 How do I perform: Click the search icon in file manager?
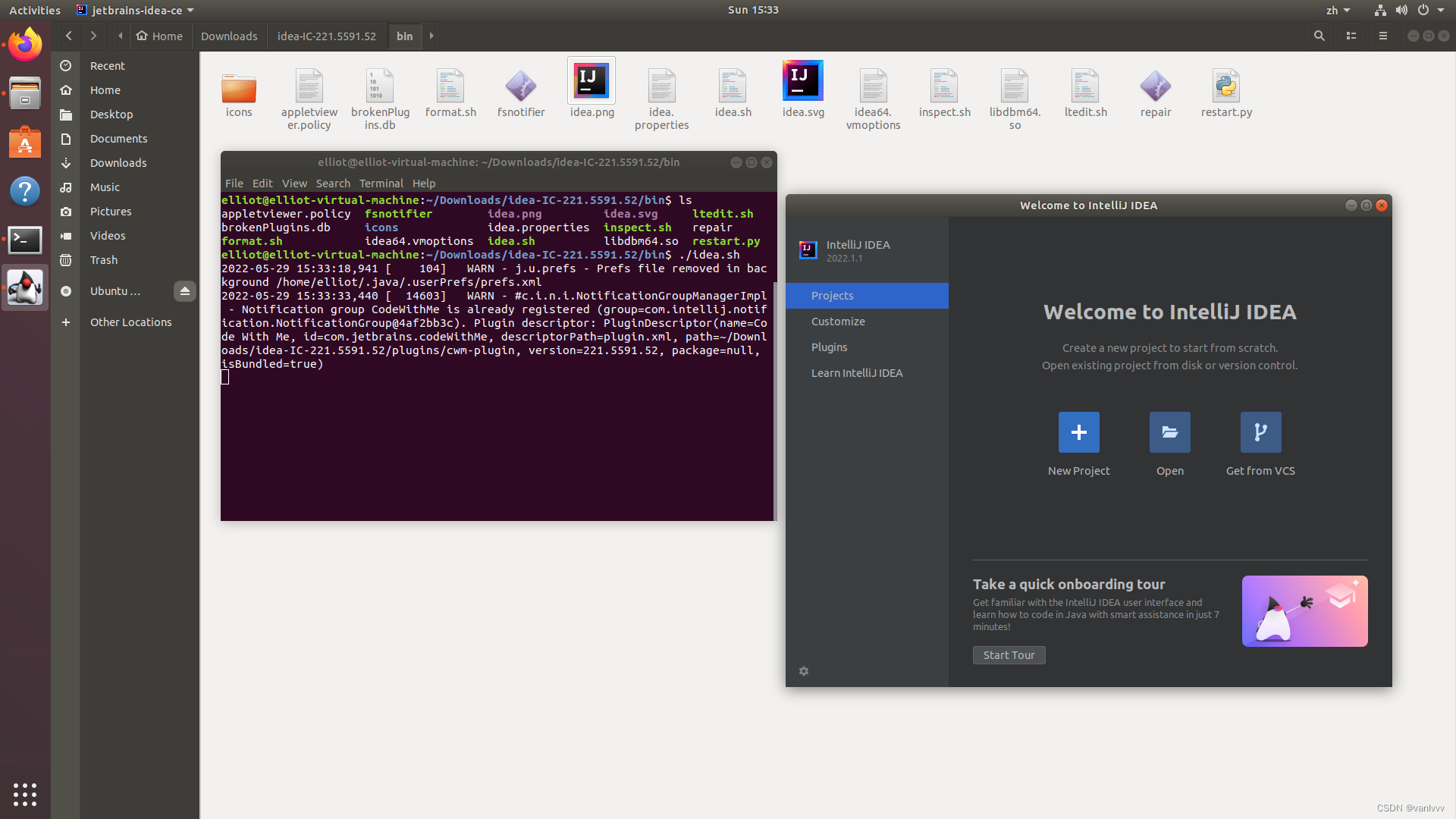click(x=1319, y=36)
